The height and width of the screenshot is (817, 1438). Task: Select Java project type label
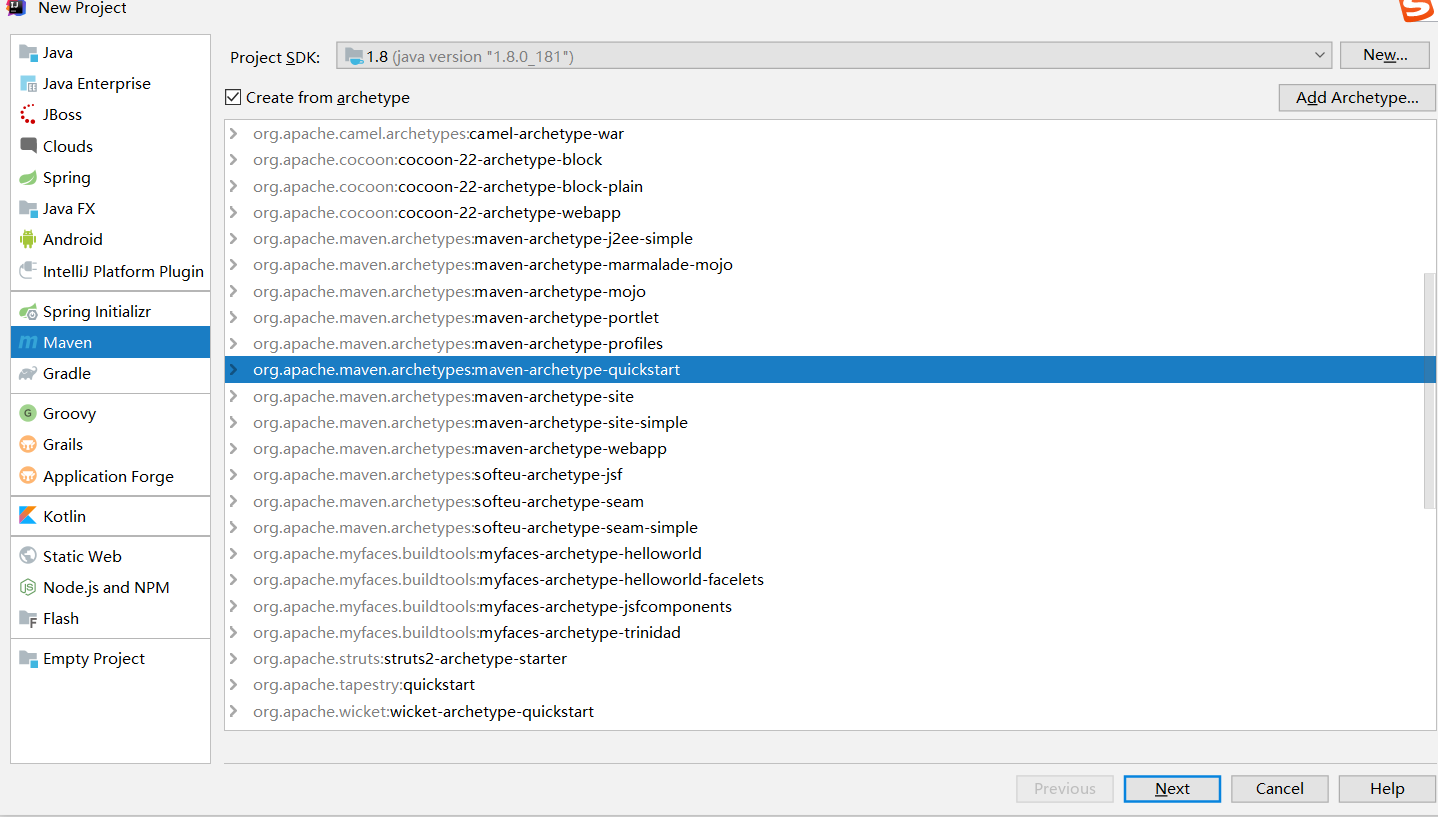point(58,53)
